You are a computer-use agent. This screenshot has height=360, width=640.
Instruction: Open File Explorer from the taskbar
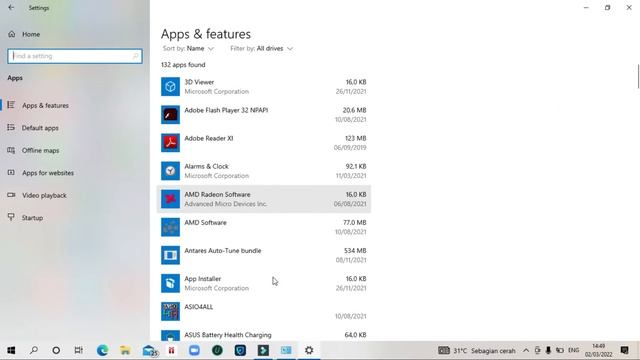[x=125, y=350]
